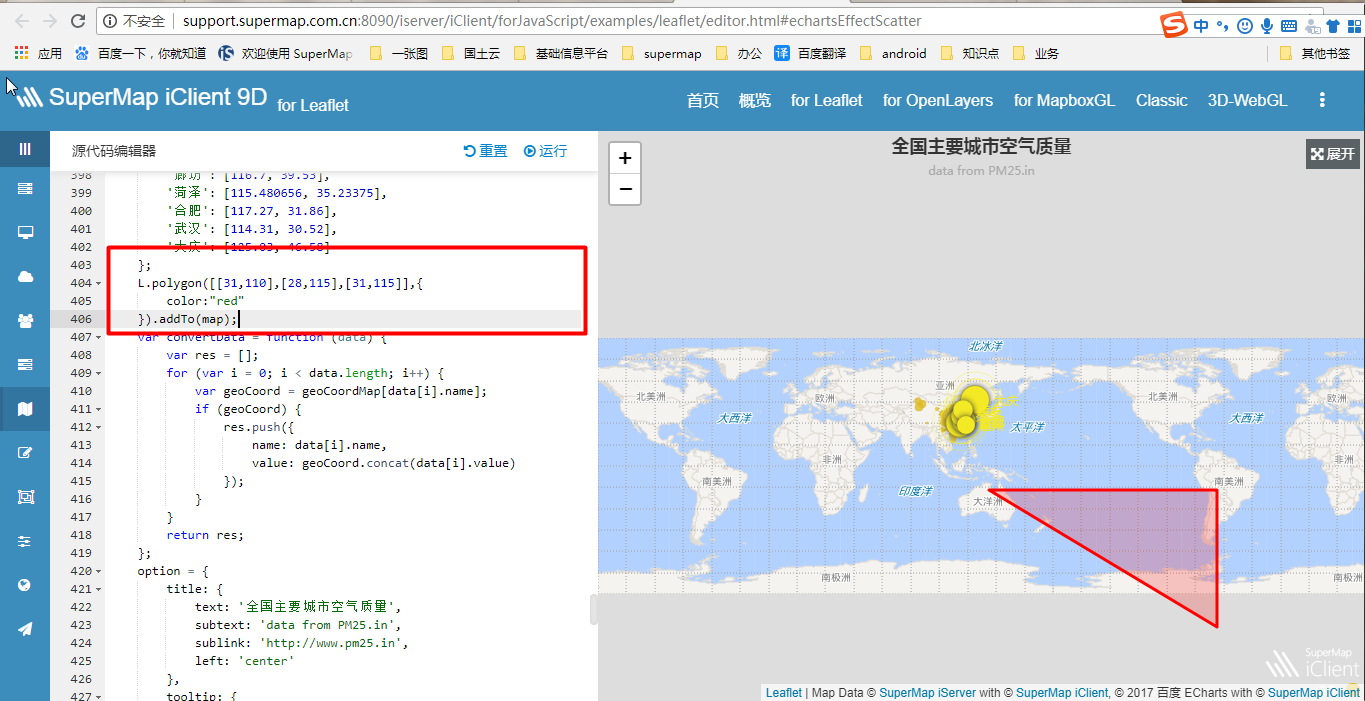1365x701 pixels.
Task: Open the 应用 apps bookmark
Action: pos(38,53)
